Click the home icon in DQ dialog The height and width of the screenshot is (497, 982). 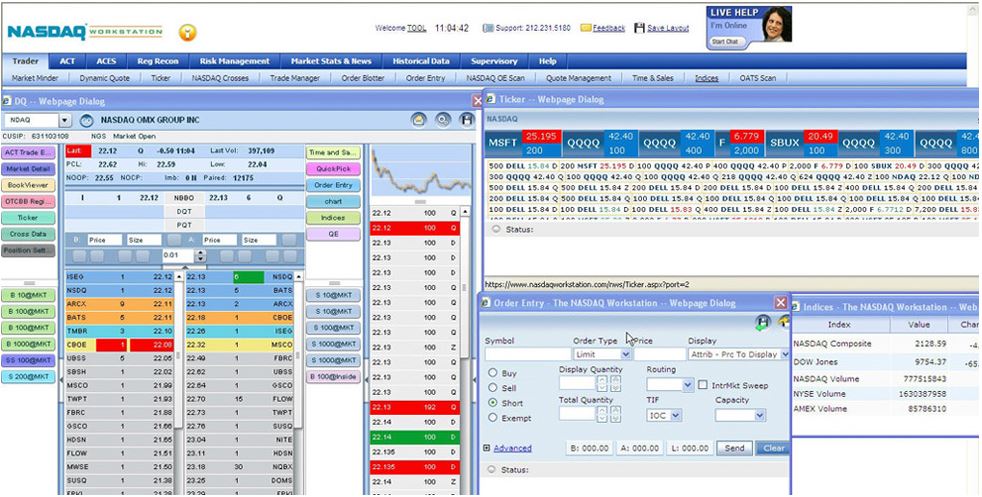coord(419,120)
